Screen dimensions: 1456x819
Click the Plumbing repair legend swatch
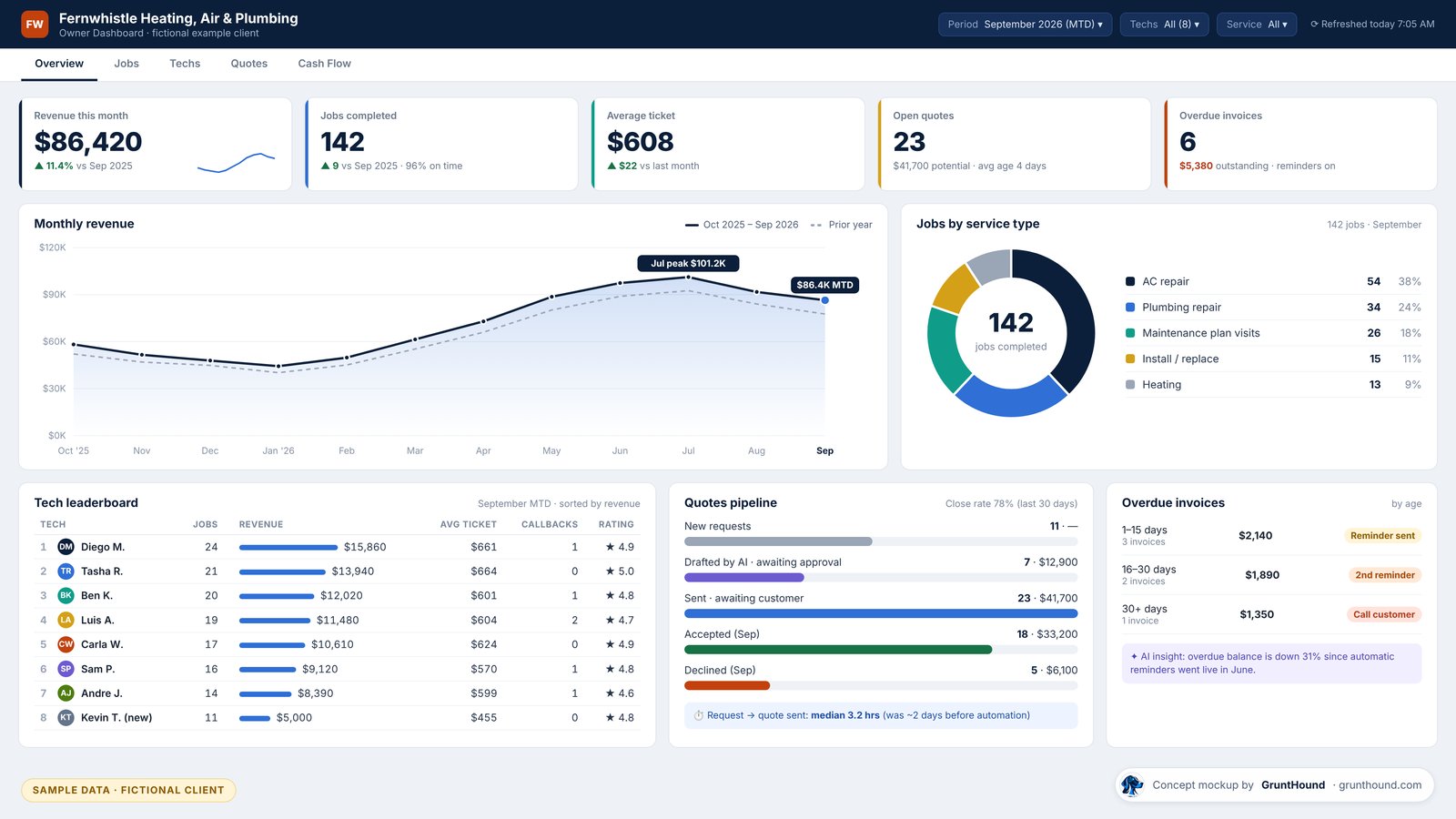pos(1130,308)
